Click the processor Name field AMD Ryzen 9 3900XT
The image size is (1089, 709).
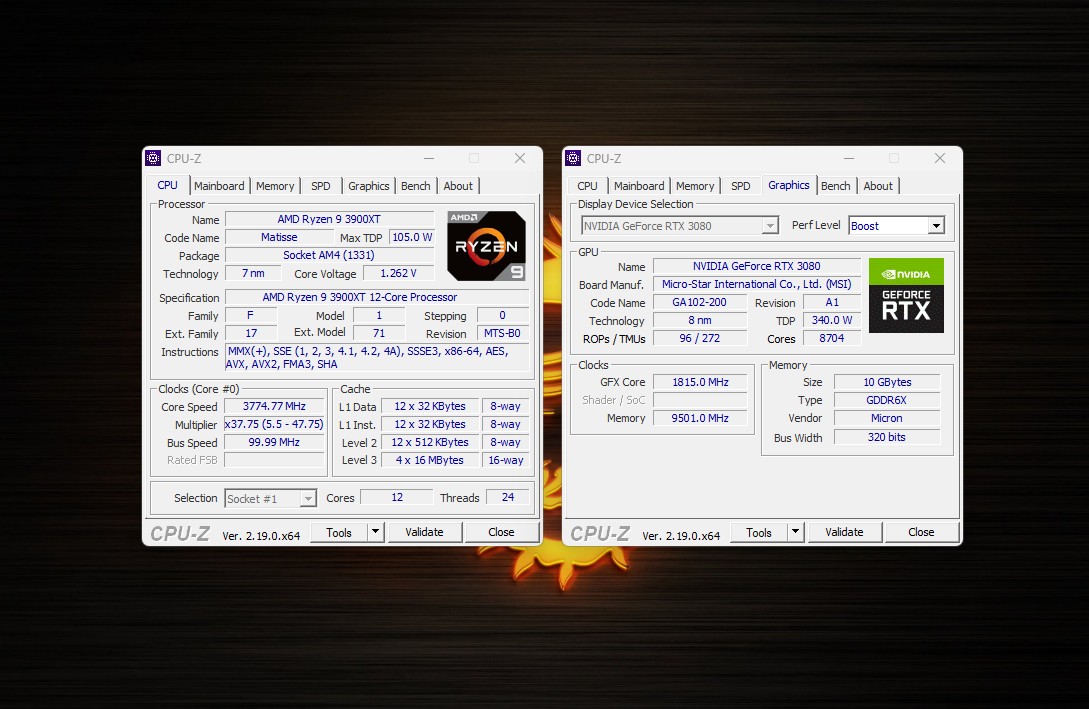(x=329, y=219)
